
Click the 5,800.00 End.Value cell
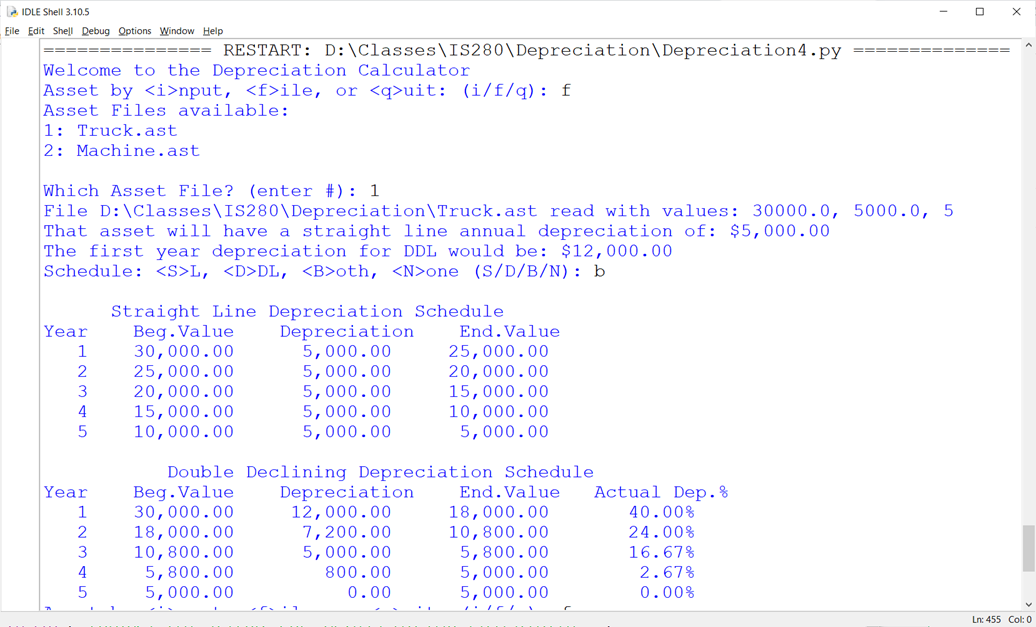[x=504, y=552]
